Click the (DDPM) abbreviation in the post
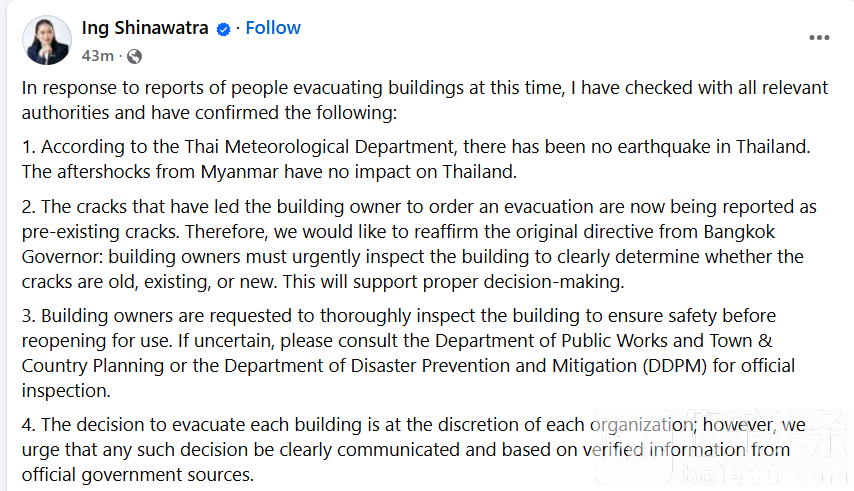The image size is (854, 491). [x=675, y=366]
